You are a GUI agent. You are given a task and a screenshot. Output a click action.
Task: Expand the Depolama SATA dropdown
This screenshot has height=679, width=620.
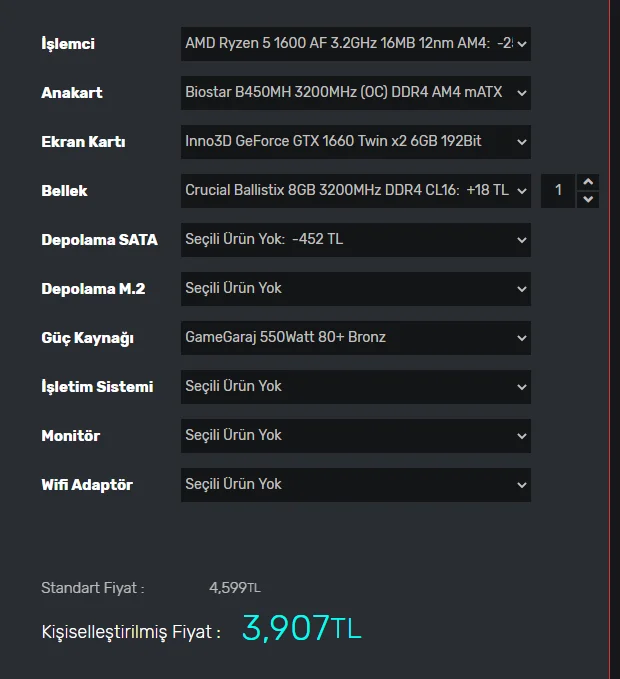(355, 240)
